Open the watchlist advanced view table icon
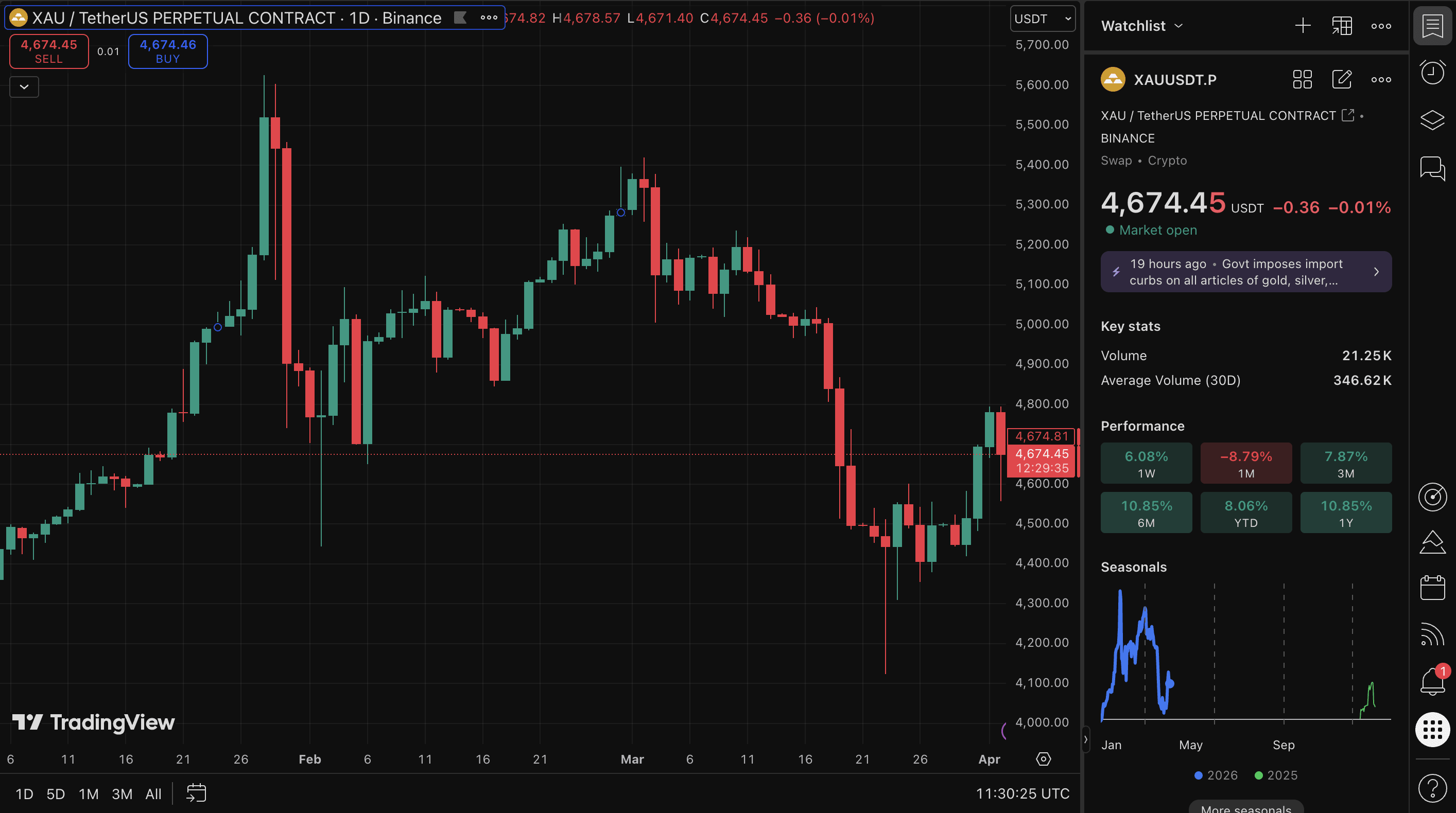Image resolution: width=1456 pixels, height=813 pixels. 1341,25
